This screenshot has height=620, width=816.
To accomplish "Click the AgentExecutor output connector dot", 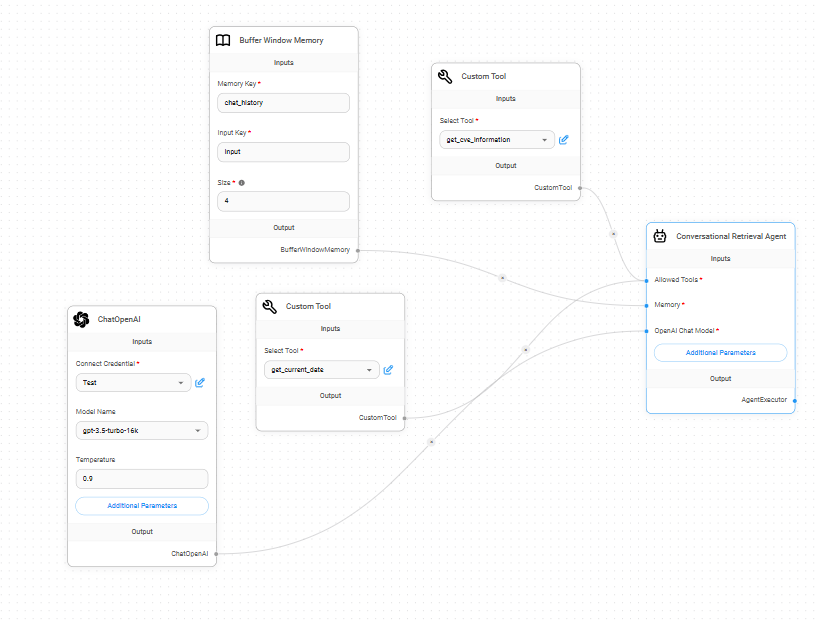I will pyautogui.click(x=795, y=400).
